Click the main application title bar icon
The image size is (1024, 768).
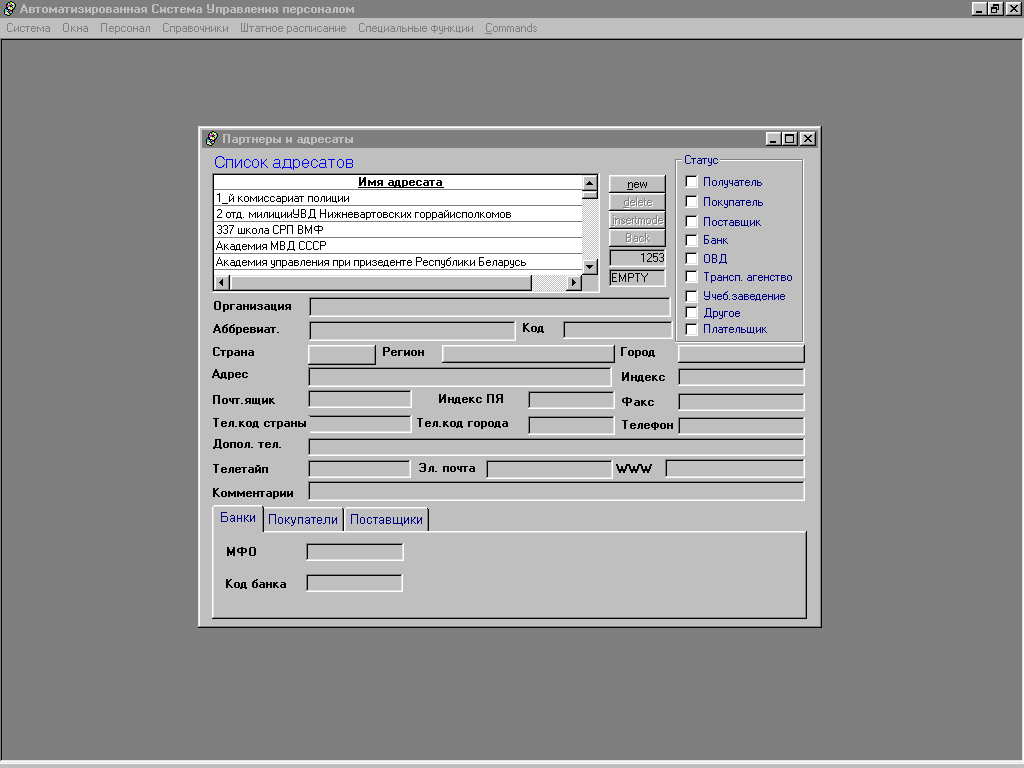pos(9,9)
